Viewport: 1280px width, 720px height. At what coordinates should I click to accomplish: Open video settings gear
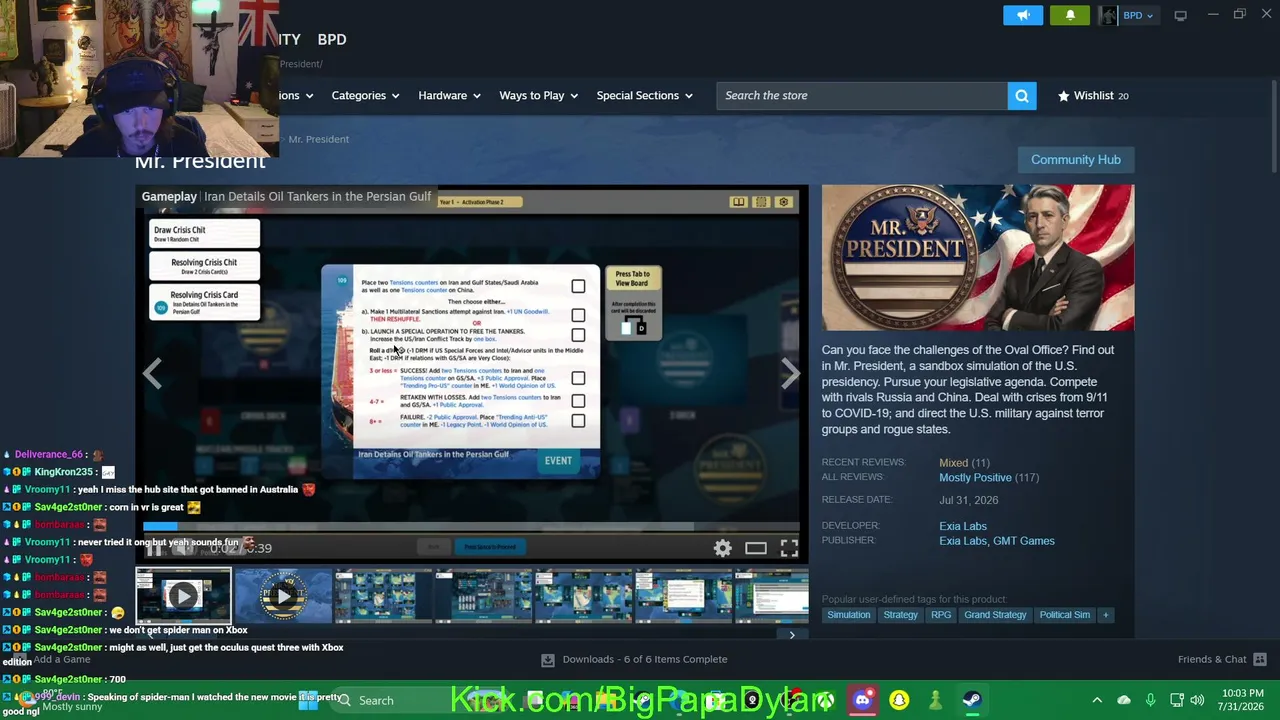pos(722,548)
